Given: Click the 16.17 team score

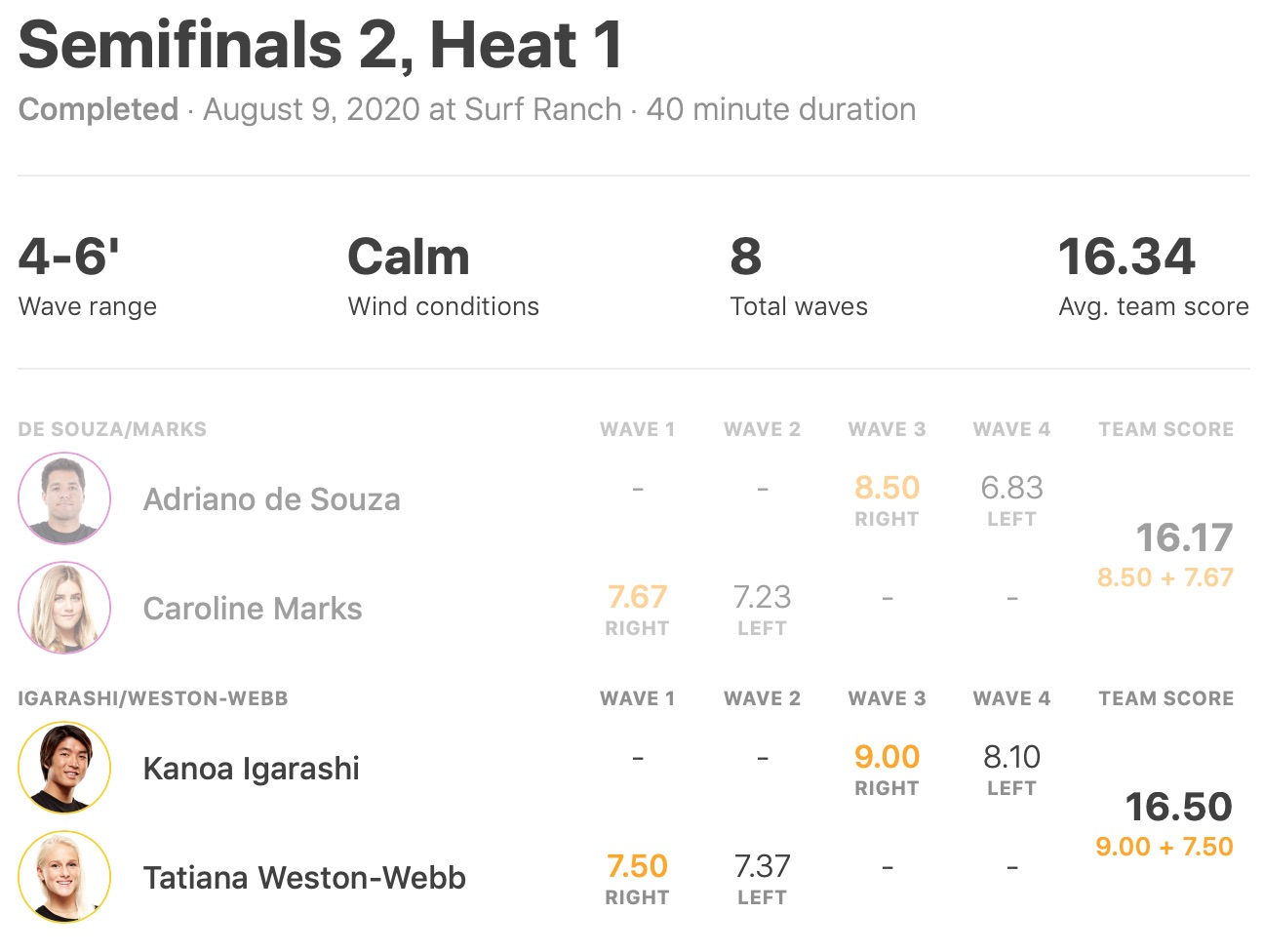Looking at the screenshot, I should point(1184,537).
